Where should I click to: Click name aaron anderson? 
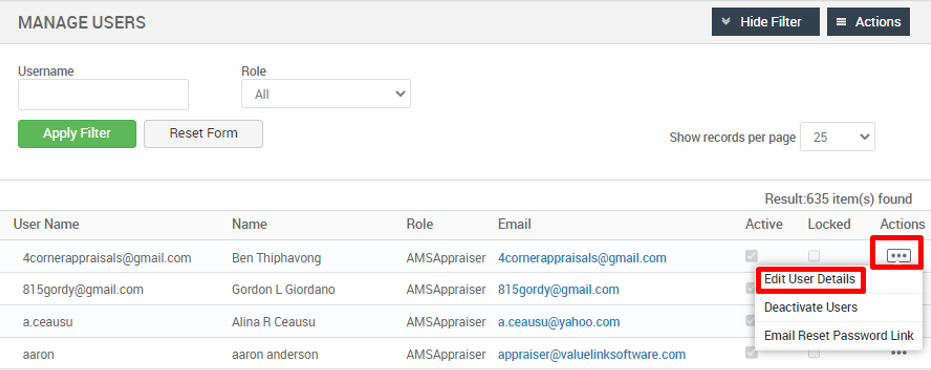point(275,355)
